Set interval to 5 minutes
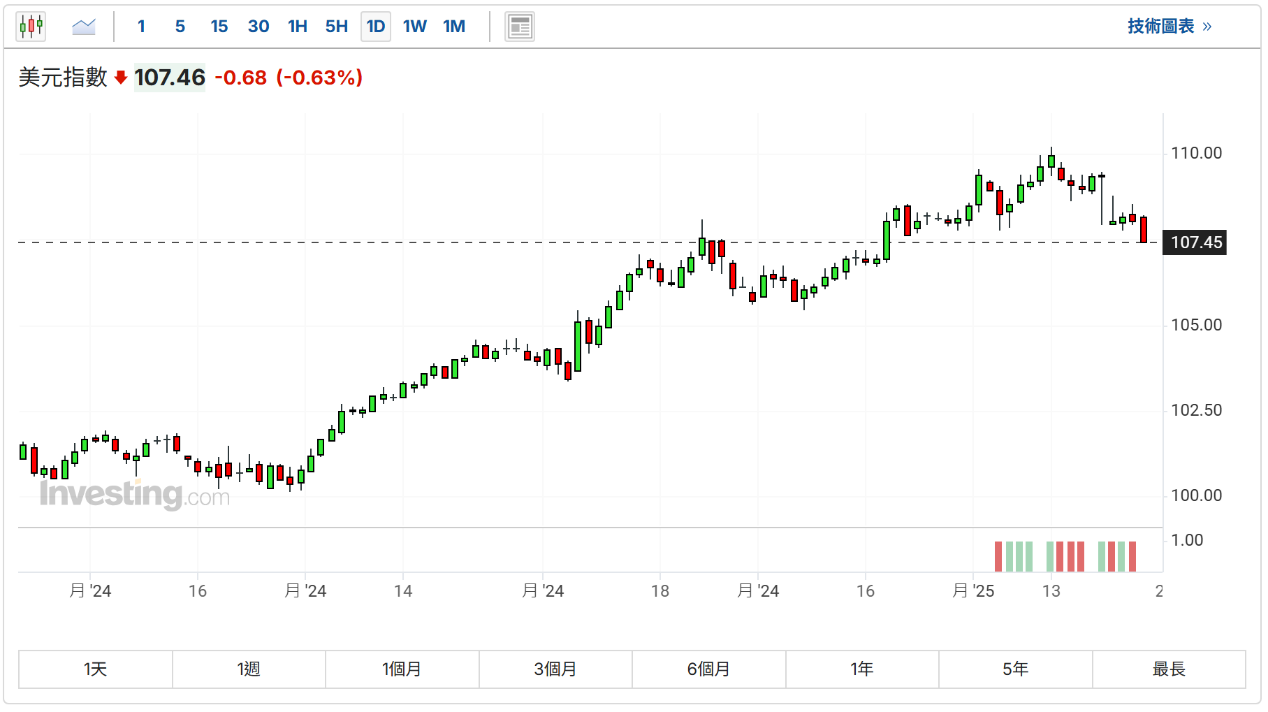This screenshot has height=712, width=1268. coord(180,27)
